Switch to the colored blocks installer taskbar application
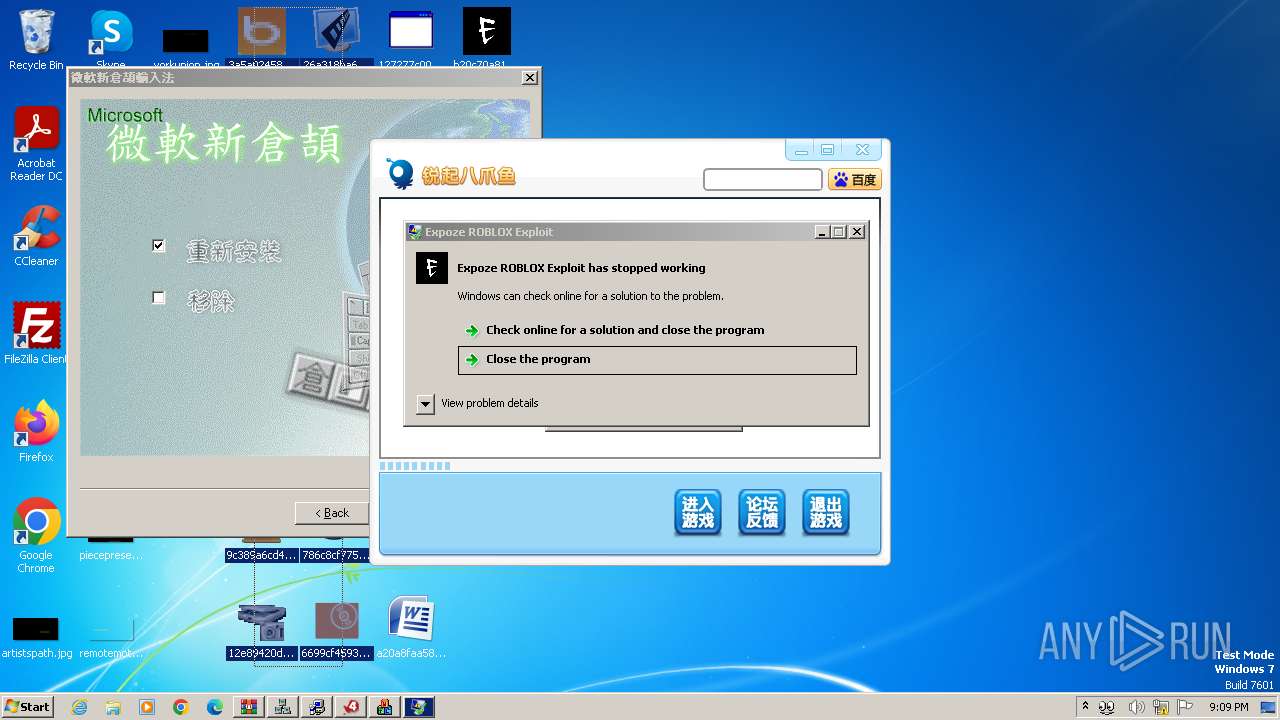This screenshot has width=1280, height=720. tap(385, 707)
